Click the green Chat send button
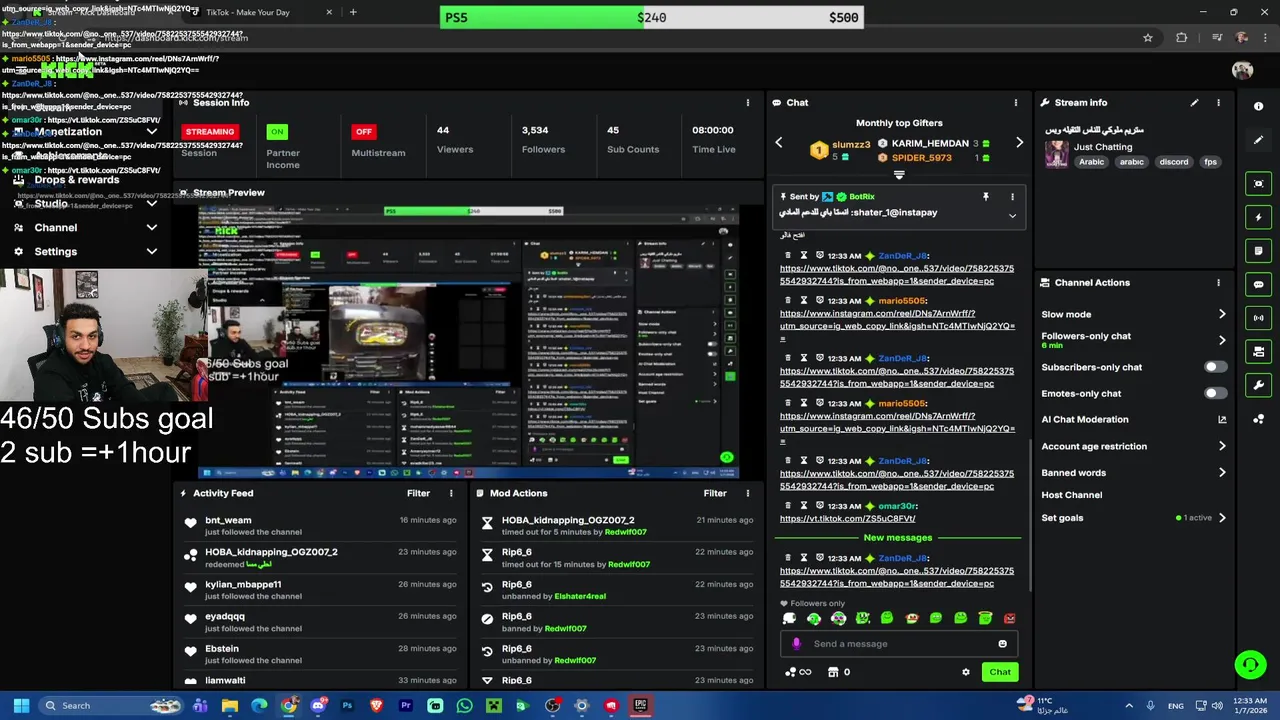Viewport: 1280px width, 720px height. [1000, 672]
